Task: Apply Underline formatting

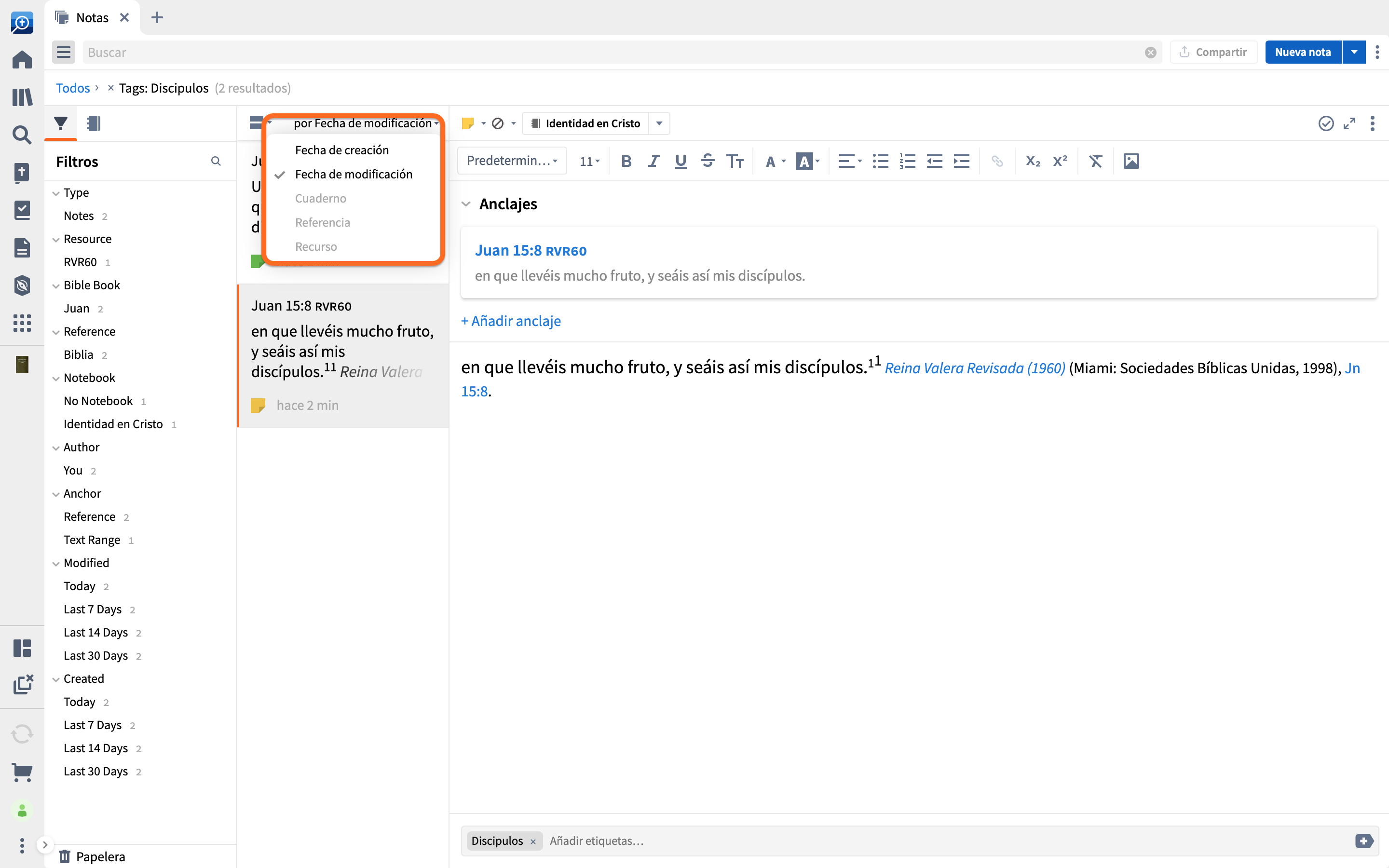Action: tap(680, 162)
